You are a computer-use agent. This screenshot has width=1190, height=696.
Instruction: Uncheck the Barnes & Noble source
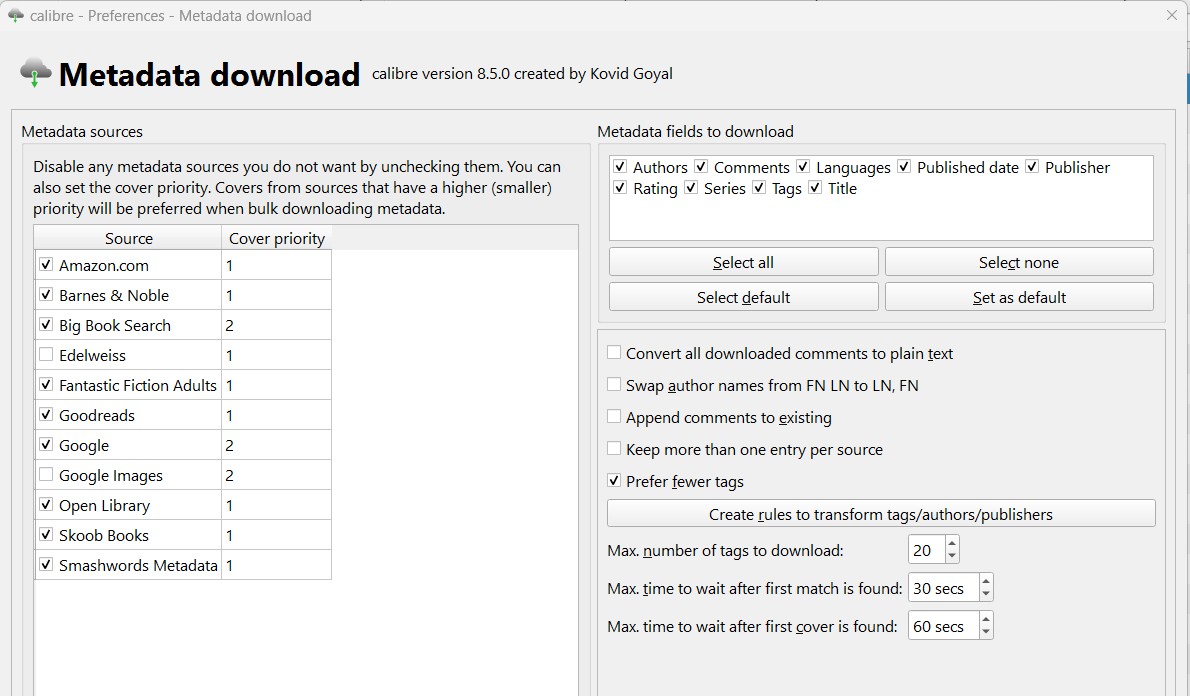click(x=46, y=294)
